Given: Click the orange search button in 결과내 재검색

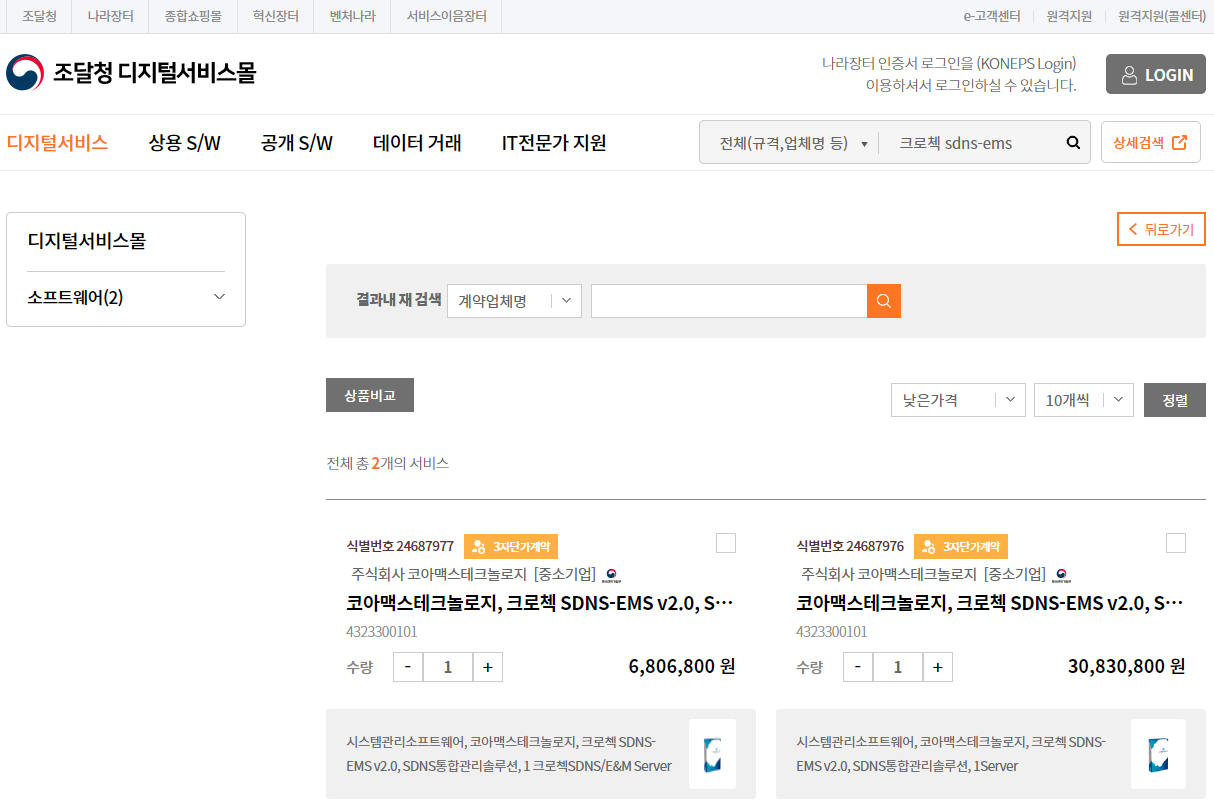Looking at the screenshot, I should 884,301.
